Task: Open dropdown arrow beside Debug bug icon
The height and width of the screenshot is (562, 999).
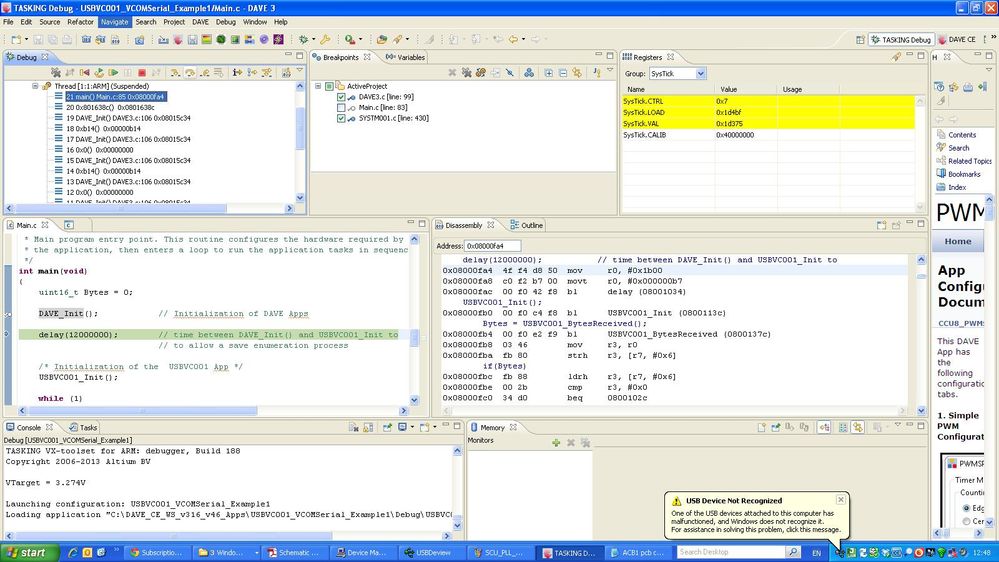Action: [313, 40]
